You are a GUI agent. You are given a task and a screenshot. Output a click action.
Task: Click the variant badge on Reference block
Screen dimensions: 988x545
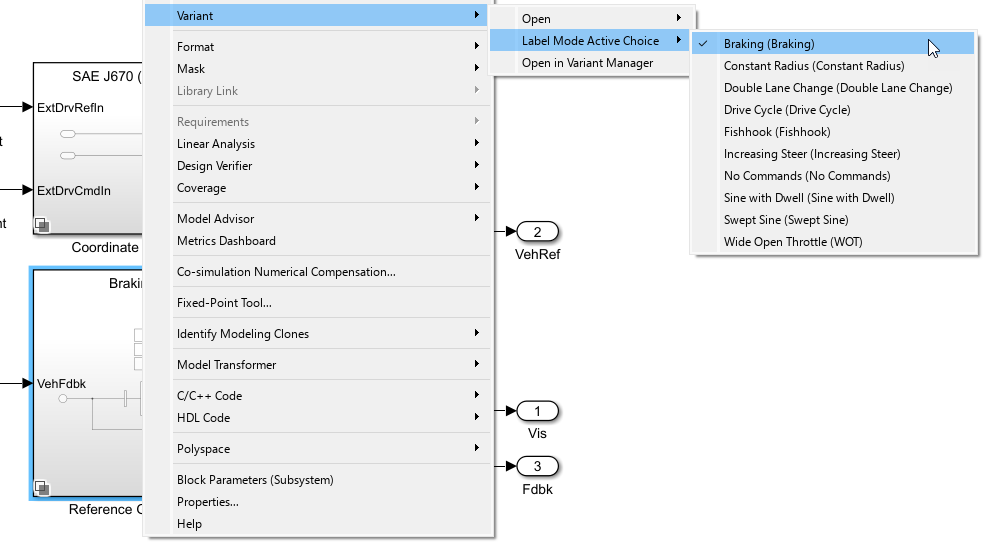tap(41, 488)
